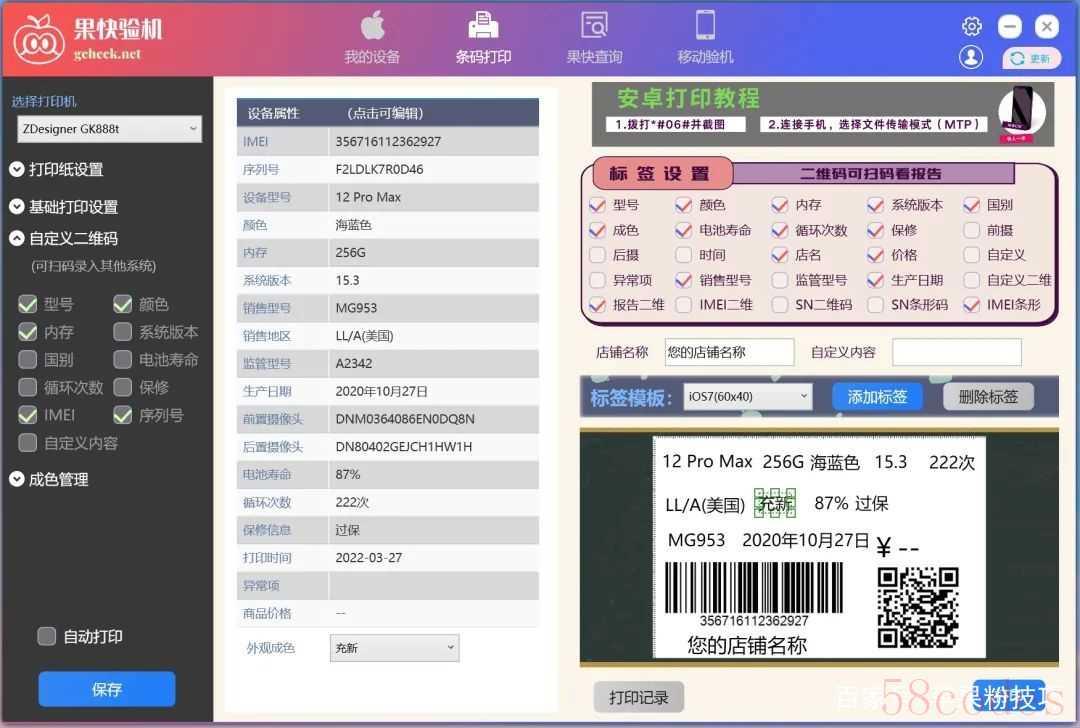Viewport: 1080px width, 728px height.
Task: Edit the 系统版本 value 15.3
Action: pos(433,280)
